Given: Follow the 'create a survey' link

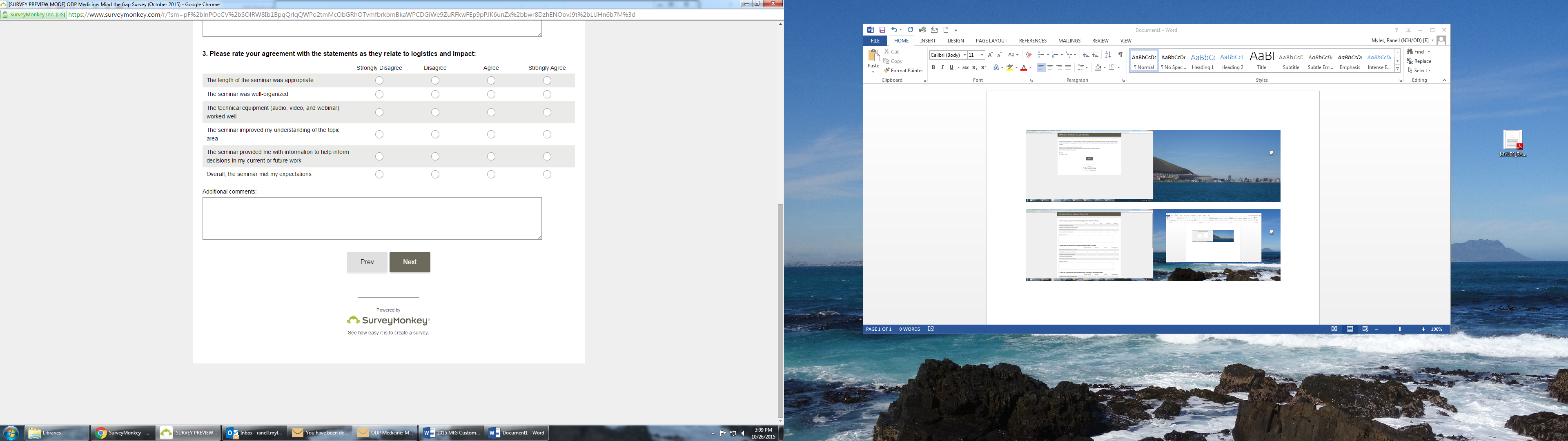Looking at the screenshot, I should click(411, 333).
